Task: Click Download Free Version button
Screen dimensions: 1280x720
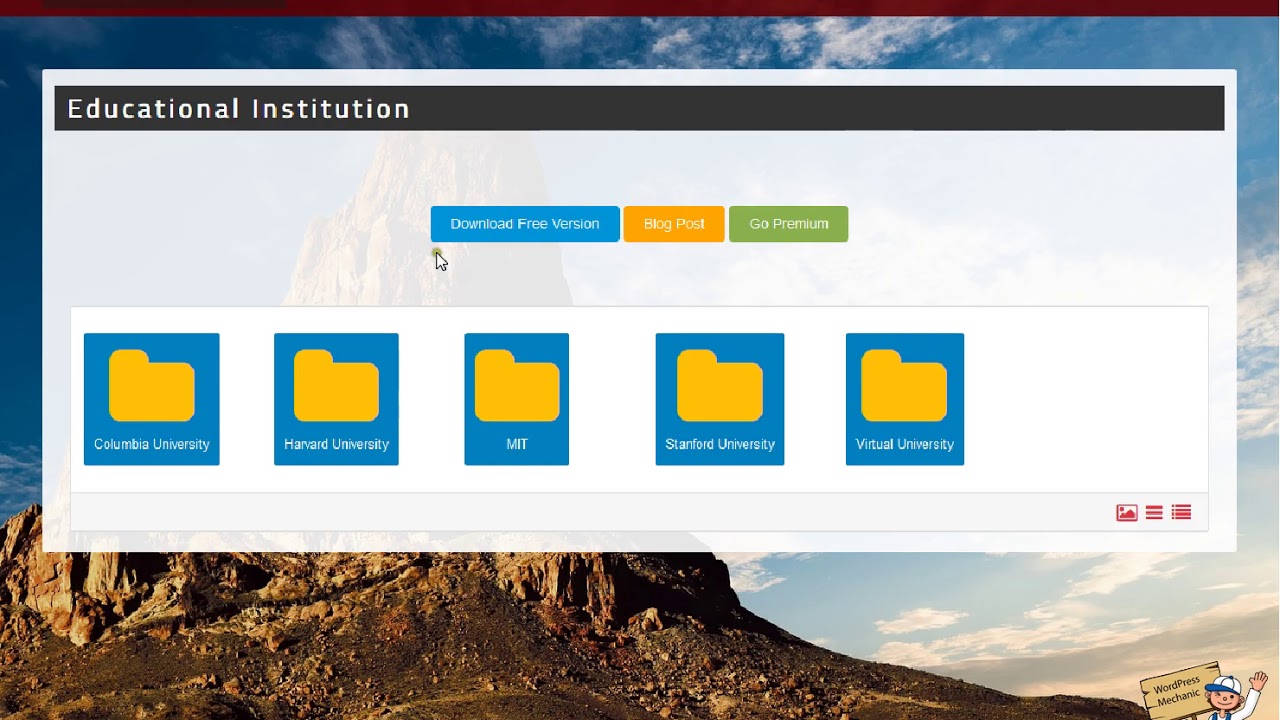Action: (525, 224)
